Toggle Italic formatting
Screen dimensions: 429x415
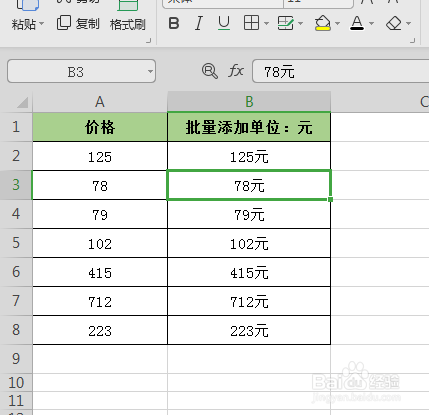199,23
